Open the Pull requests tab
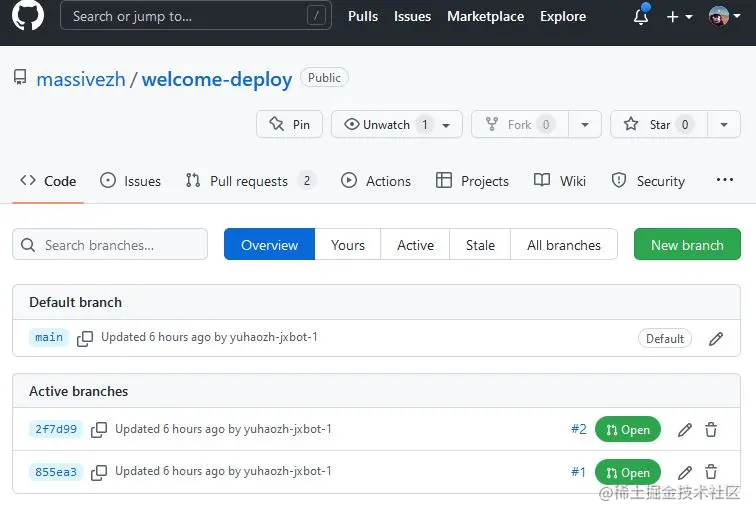This screenshot has width=756, height=517. pos(251,181)
